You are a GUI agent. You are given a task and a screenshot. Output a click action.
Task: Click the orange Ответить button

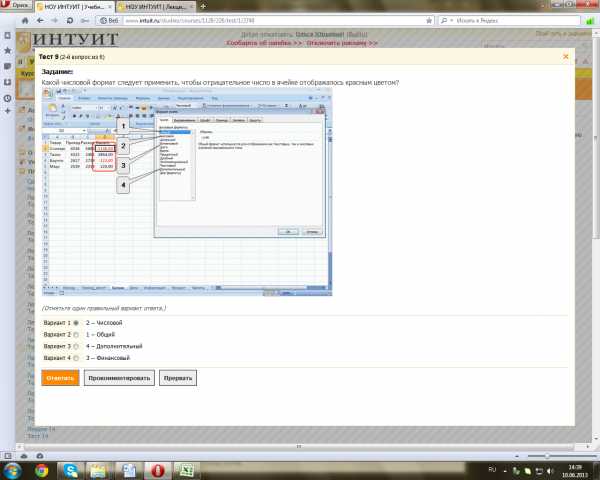click(60, 378)
